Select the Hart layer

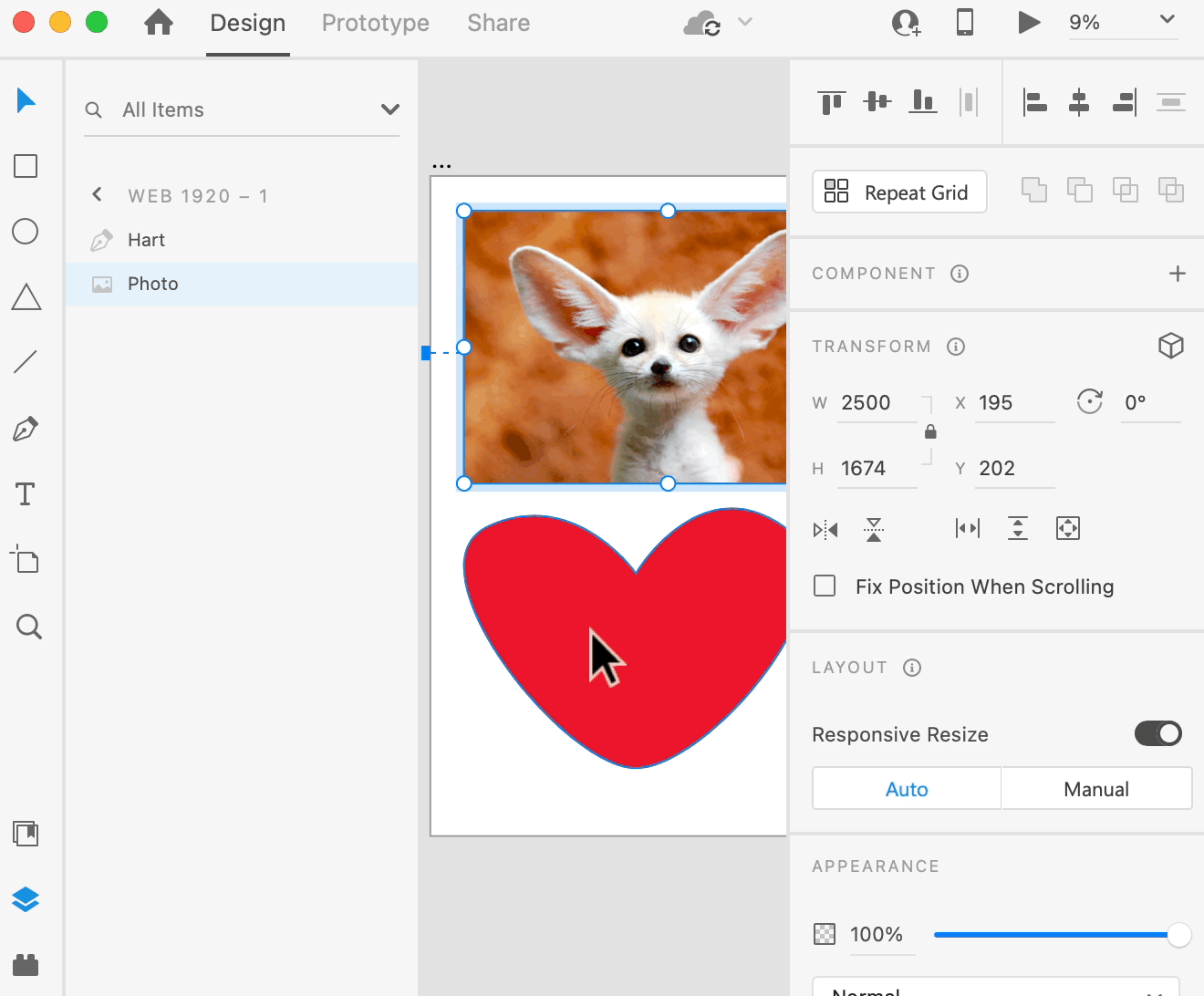click(x=242, y=240)
